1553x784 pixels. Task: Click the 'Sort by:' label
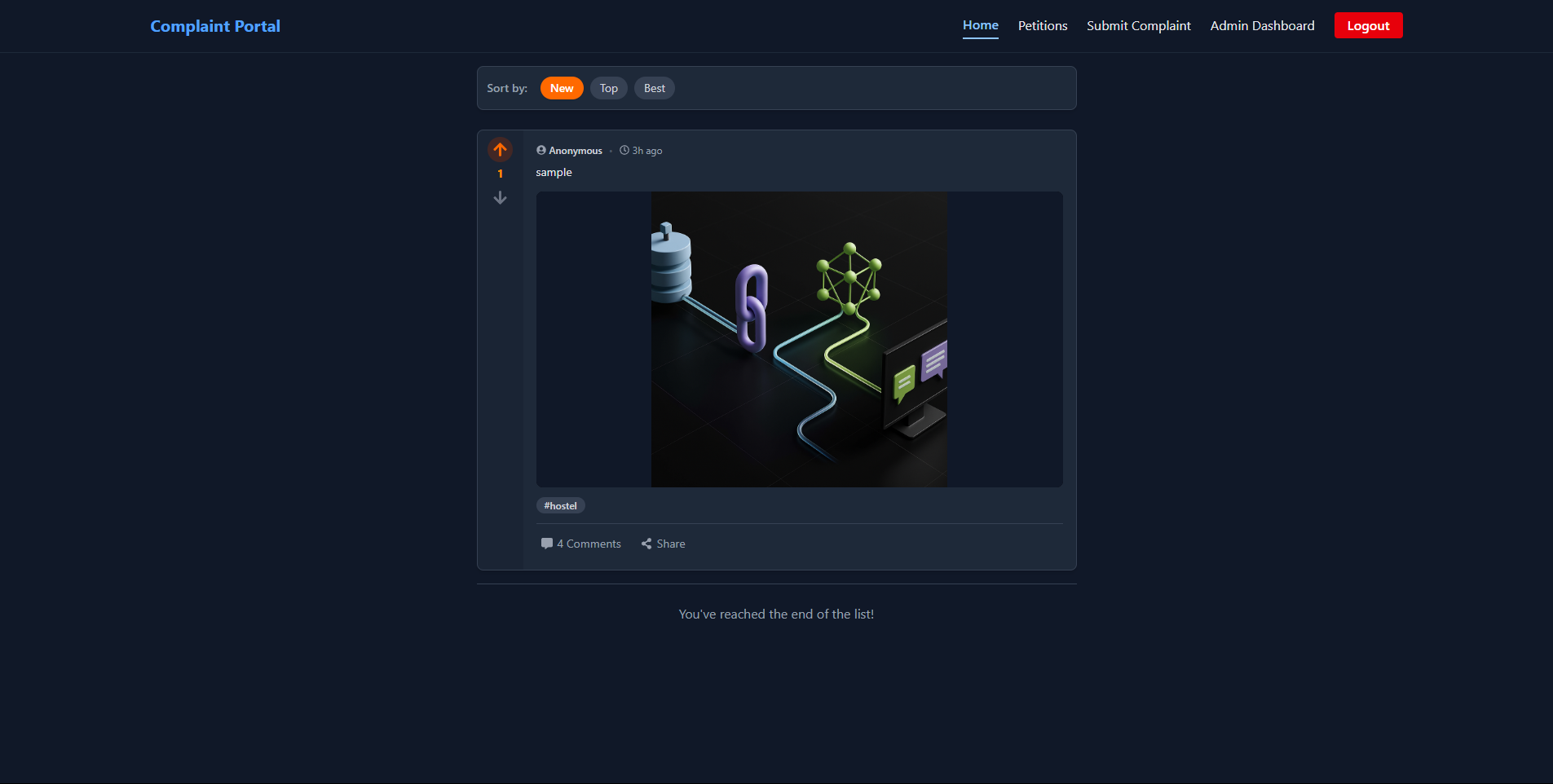click(x=507, y=88)
